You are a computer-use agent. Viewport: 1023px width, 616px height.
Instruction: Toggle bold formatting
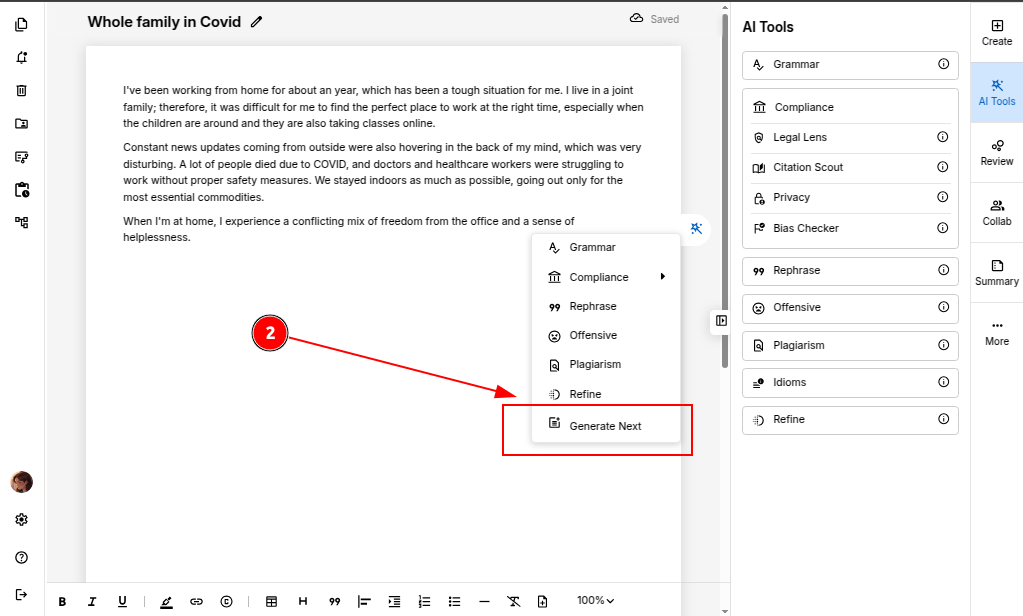tap(62, 601)
